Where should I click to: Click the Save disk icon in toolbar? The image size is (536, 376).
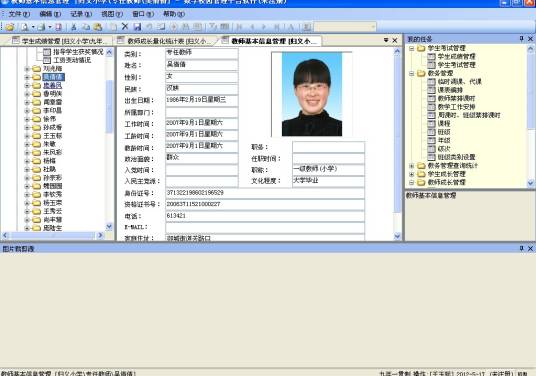137,27
